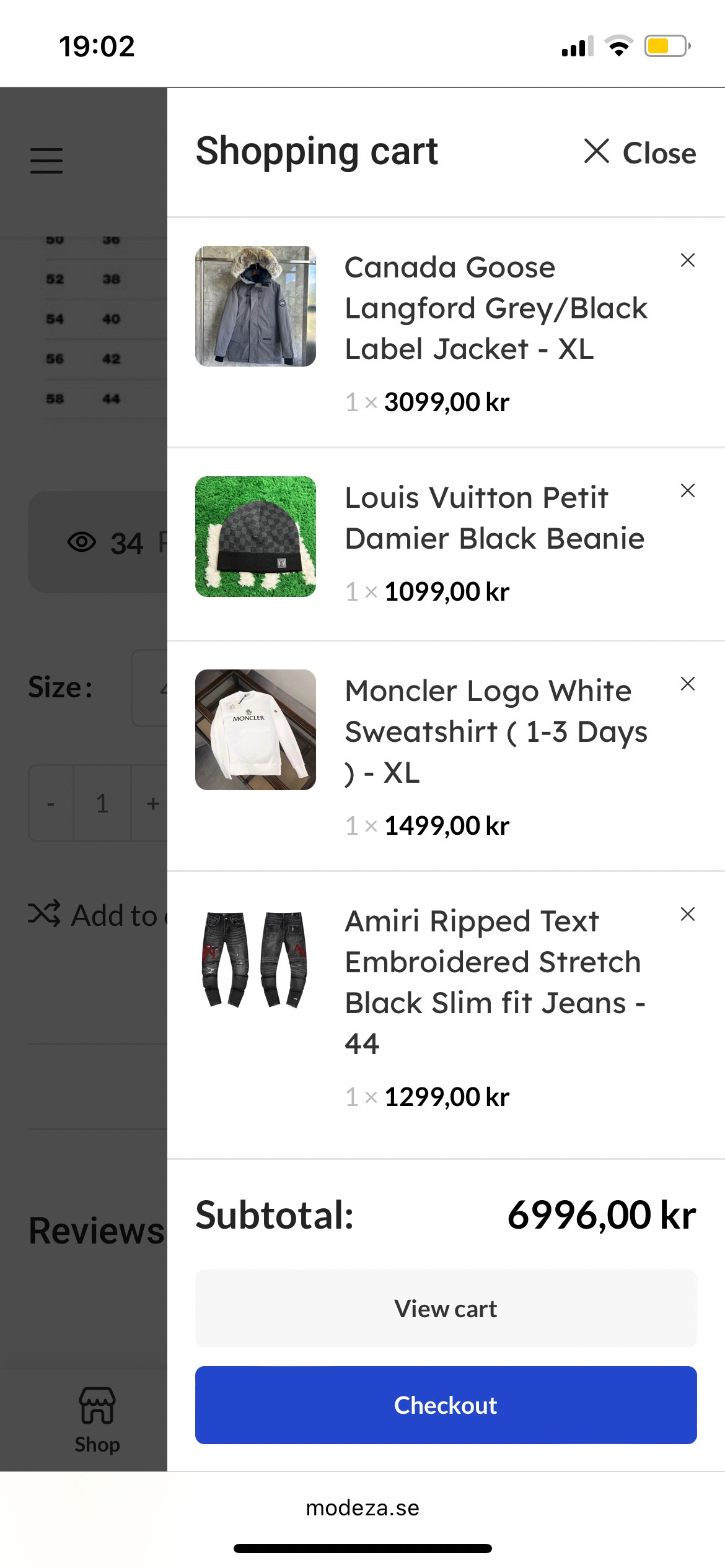Image resolution: width=725 pixels, height=1568 pixels.
Task: Open Amiri Ripped Text Embroidered Jeans link
Action: [x=494, y=982]
